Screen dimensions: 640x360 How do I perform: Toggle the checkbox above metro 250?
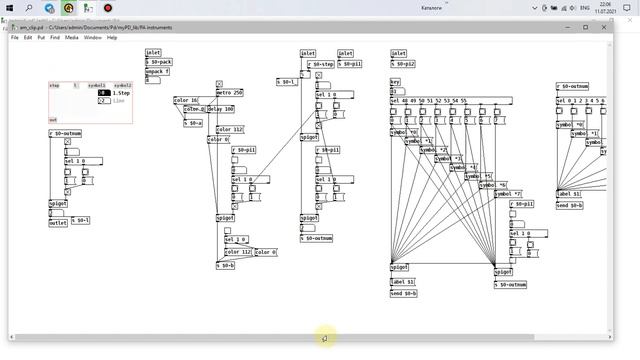[219, 84]
